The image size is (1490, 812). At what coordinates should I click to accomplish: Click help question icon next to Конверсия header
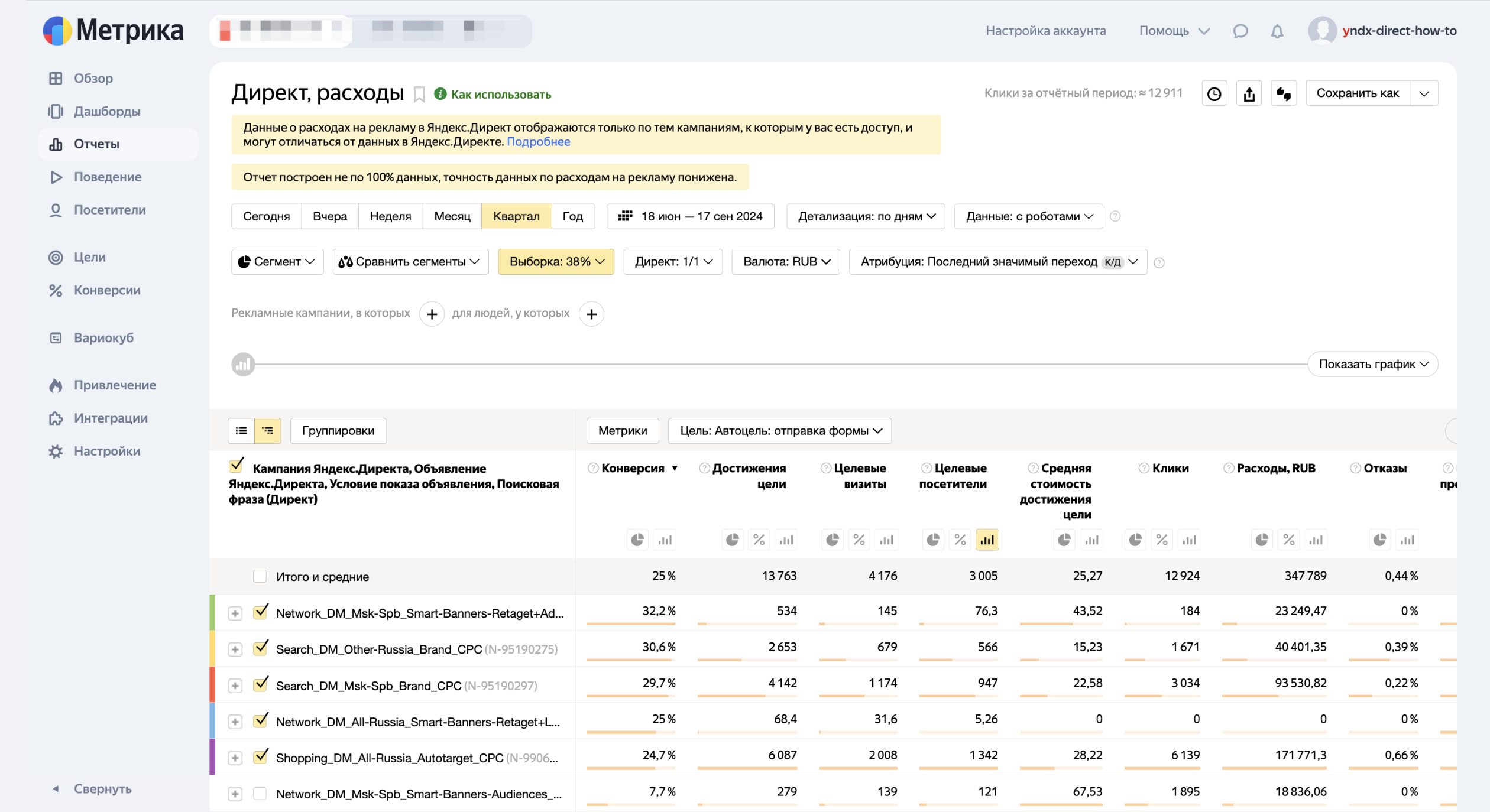(593, 468)
